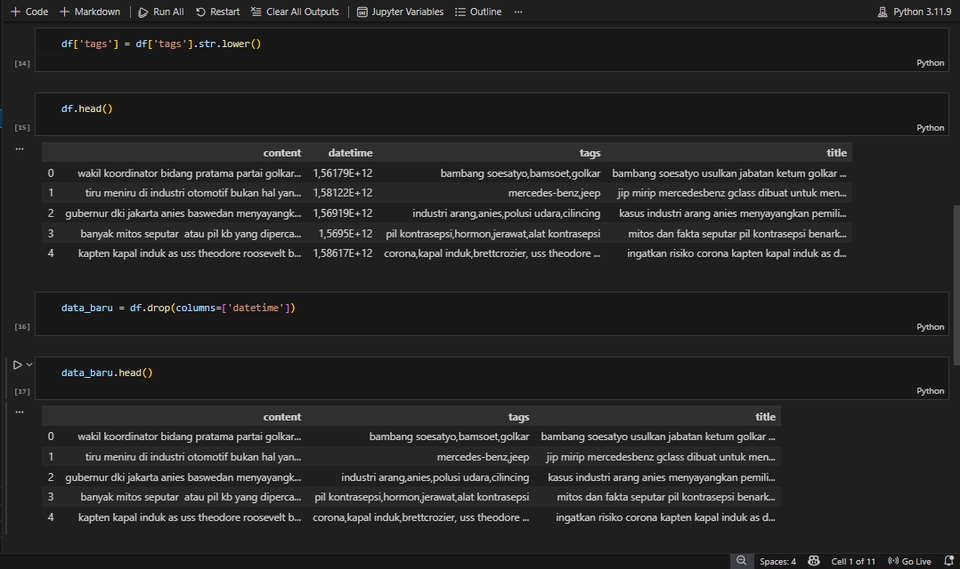Click title header in second output table
Image resolution: width=960 pixels, height=569 pixels.
click(x=765, y=417)
